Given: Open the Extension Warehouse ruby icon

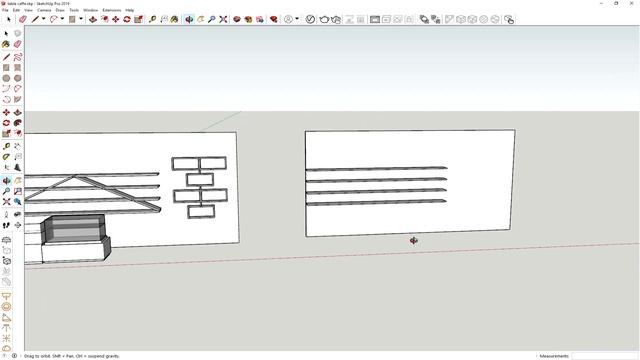Looking at the screenshot, I should [273, 19].
